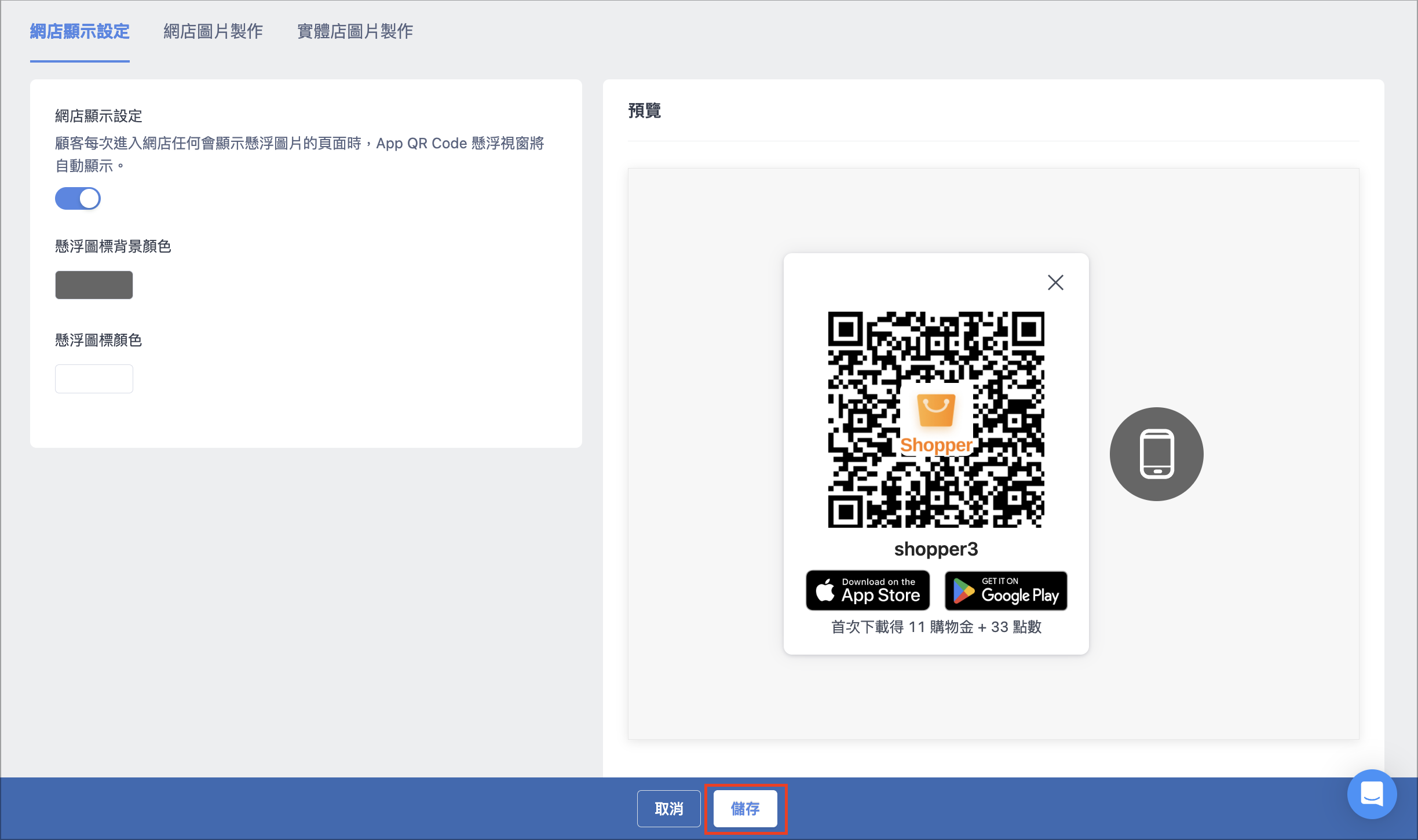Click the 儲存 save button
This screenshot has width=1418, height=840.
[745, 809]
